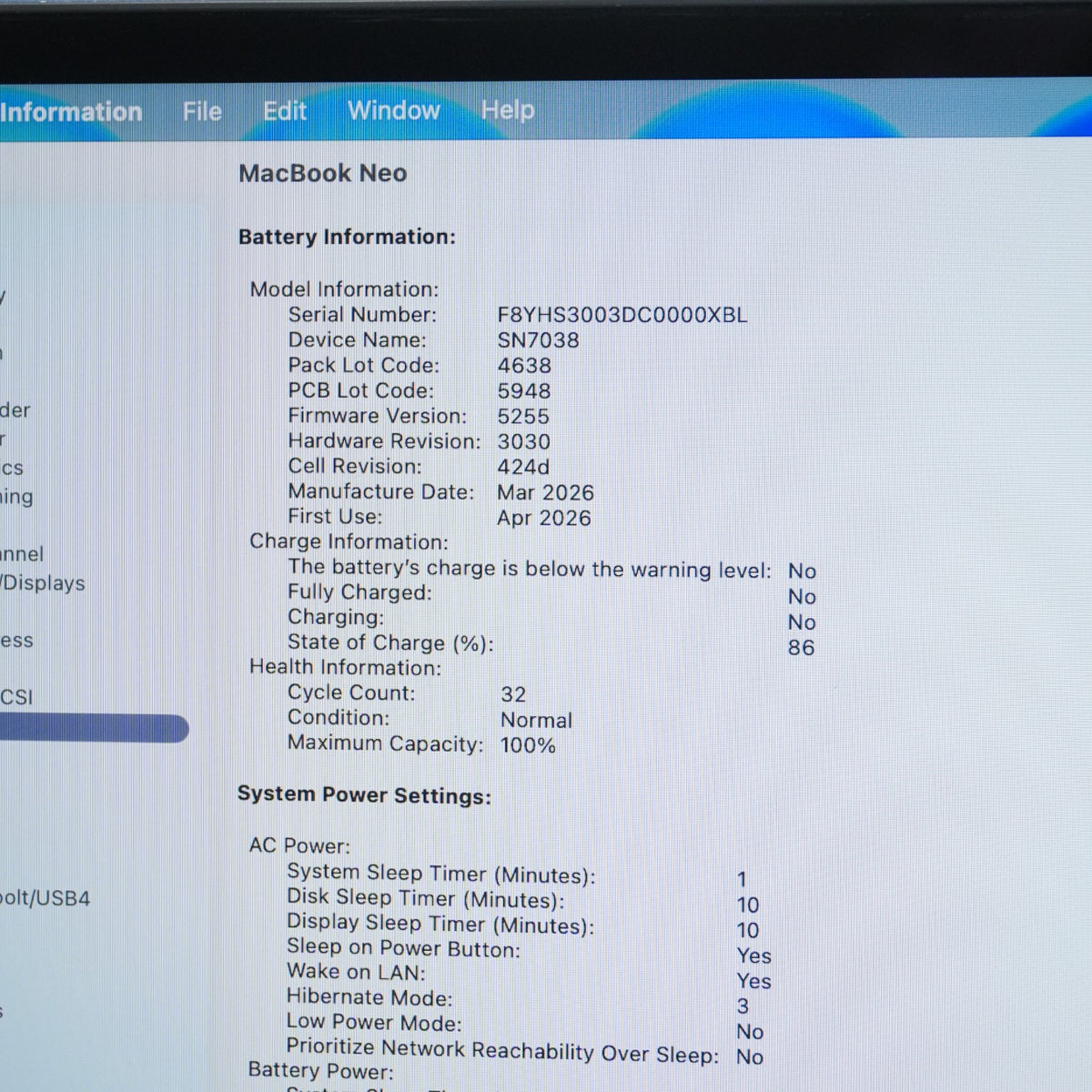
Task: Click Condition value Normal
Action: point(536,720)
